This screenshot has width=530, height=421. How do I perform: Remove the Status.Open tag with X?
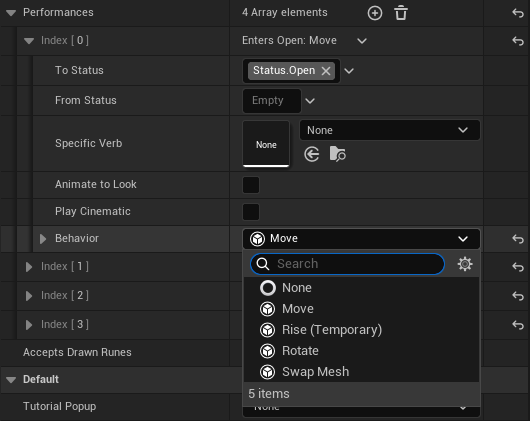326,71
